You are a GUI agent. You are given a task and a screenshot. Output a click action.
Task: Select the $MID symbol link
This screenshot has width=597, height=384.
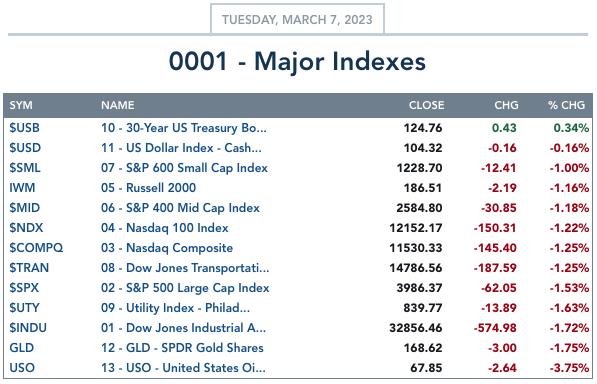click(25, 208)
